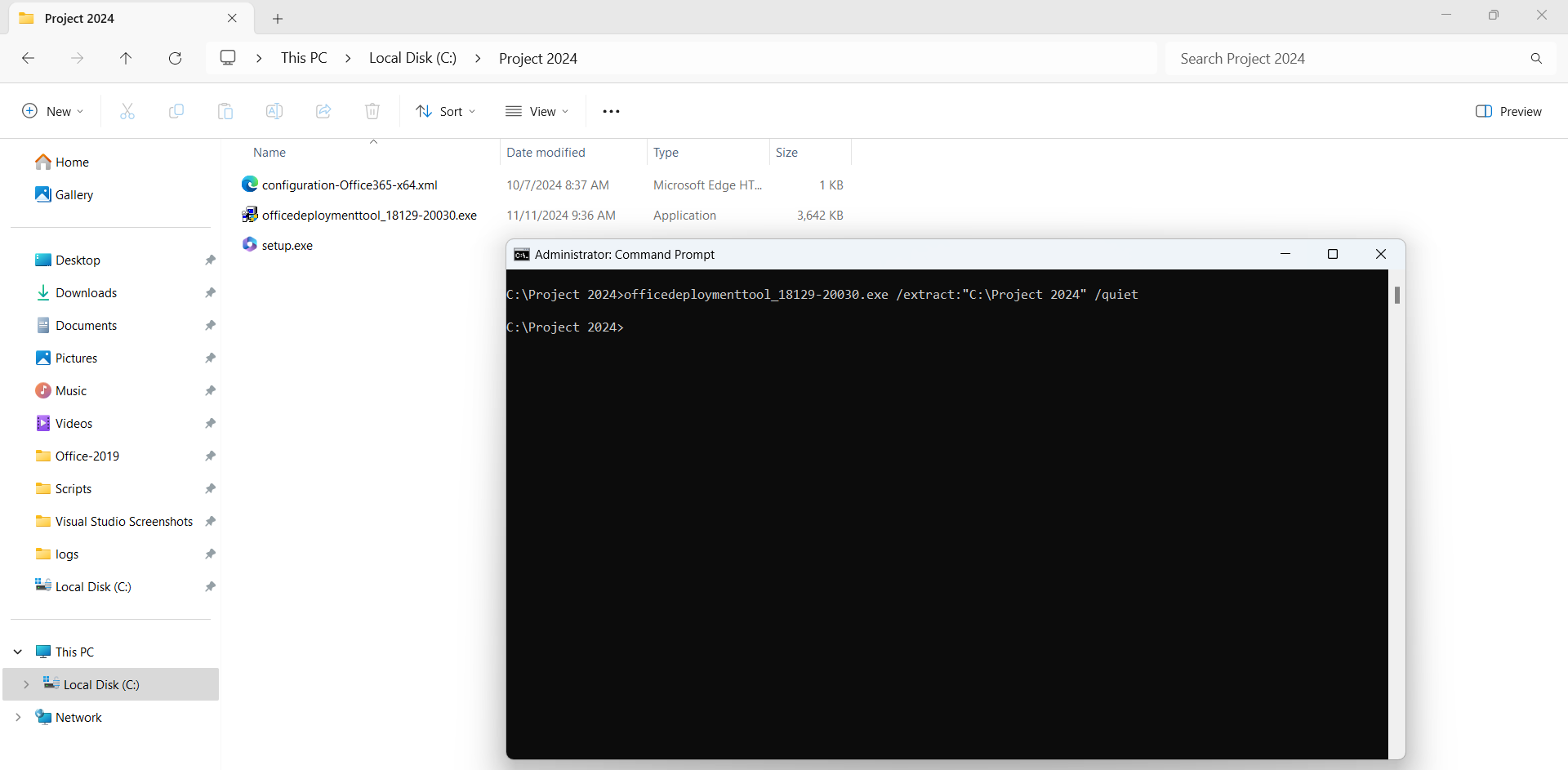The image size is (1568, 770).
Task: Click the navigate Up arrow icon
Action: coord(126,58)
